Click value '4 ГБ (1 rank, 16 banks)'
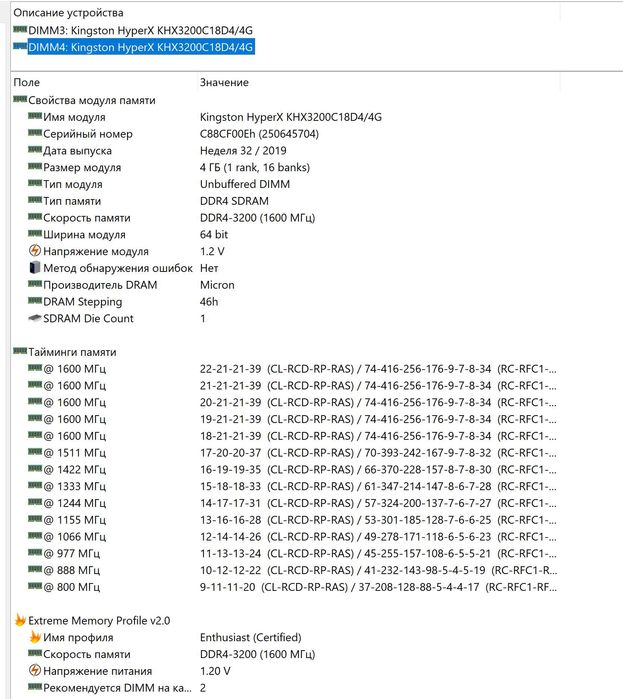 pos(255,167)
